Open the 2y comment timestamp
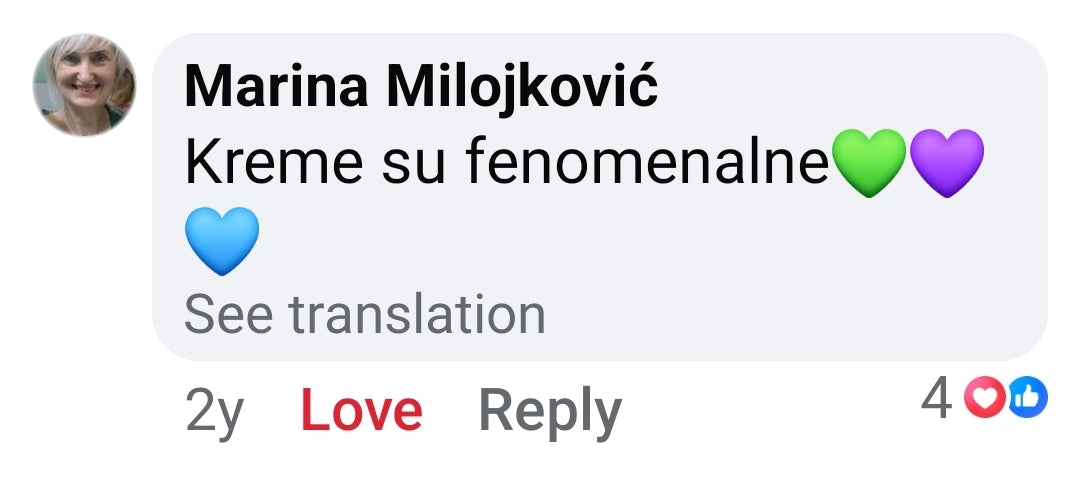This screenshot has width=1079, height=480. pyautogui.click(x=214, y=411)
